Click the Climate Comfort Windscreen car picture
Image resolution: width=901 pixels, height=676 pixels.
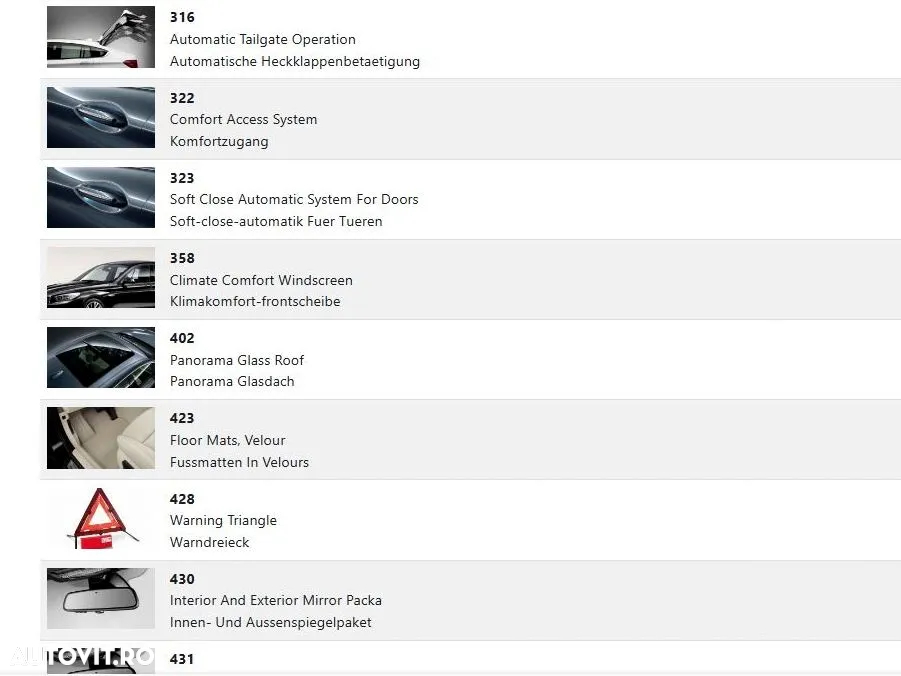coord(101,277)
